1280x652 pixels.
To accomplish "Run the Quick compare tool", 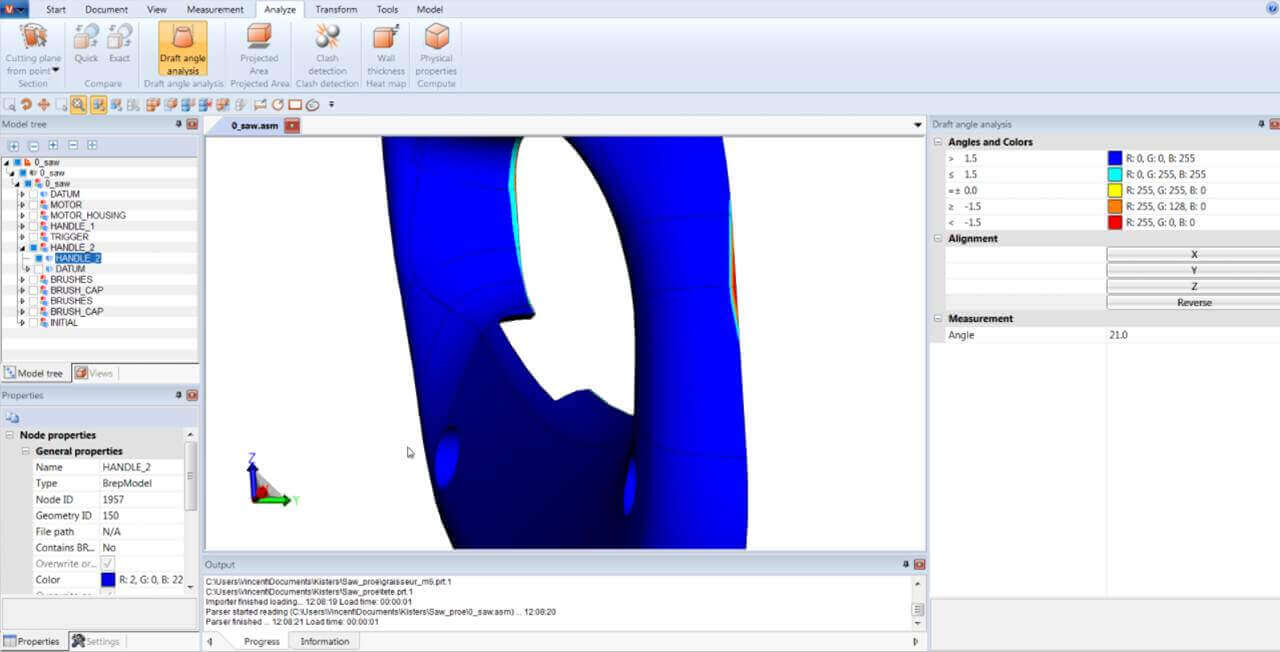I will [x=87, y=45].
